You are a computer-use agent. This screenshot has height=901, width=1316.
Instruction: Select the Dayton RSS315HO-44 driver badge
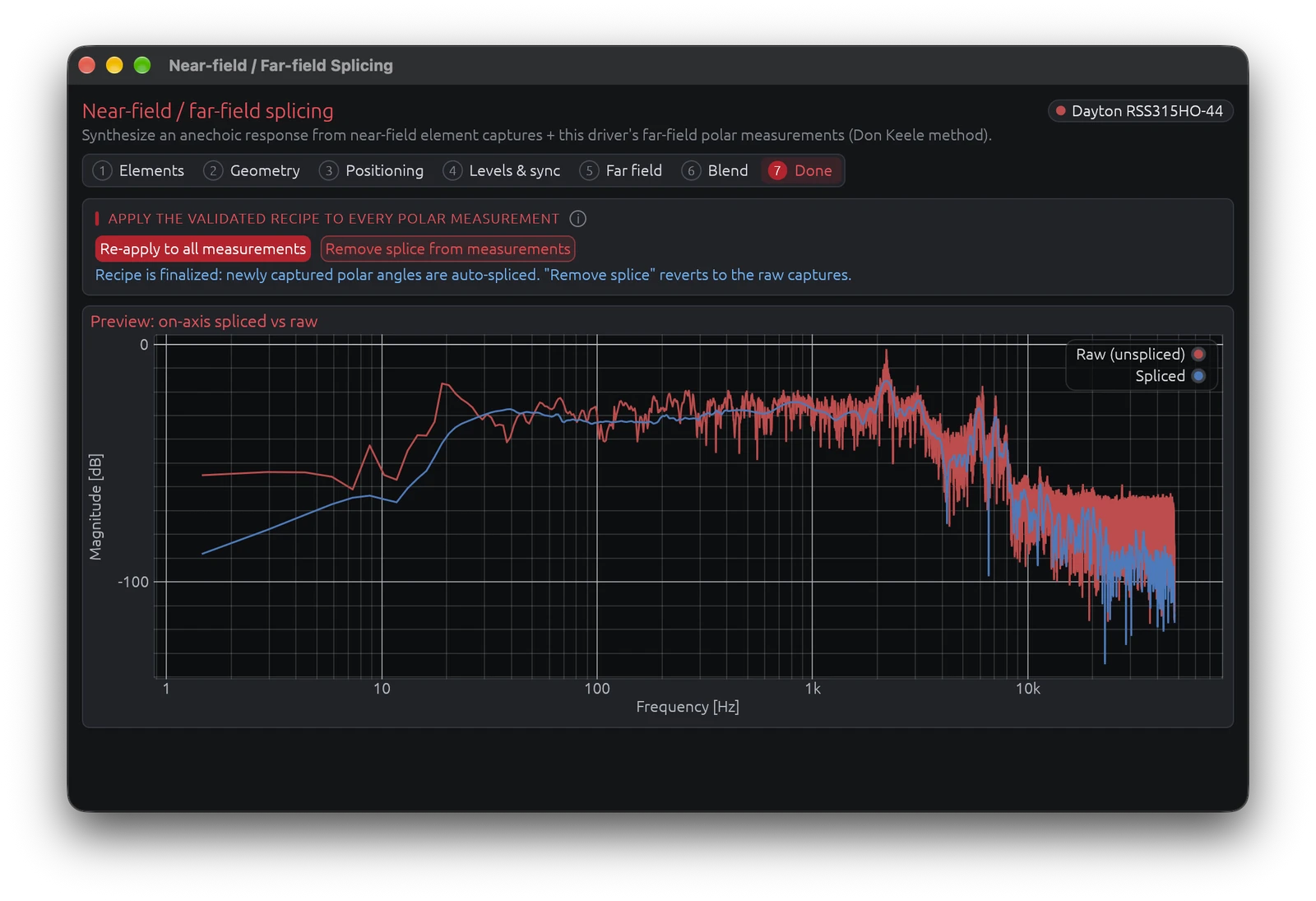pos(1140,111)
